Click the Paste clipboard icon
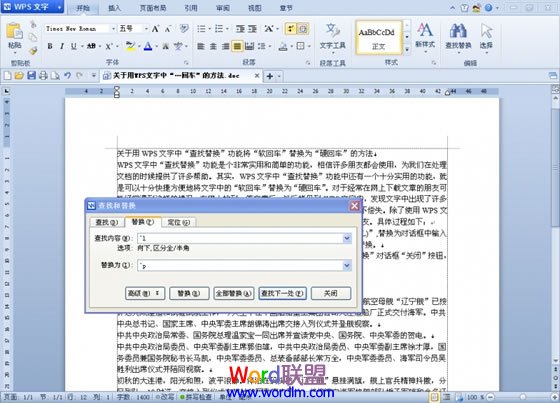 tap(15, 31)
